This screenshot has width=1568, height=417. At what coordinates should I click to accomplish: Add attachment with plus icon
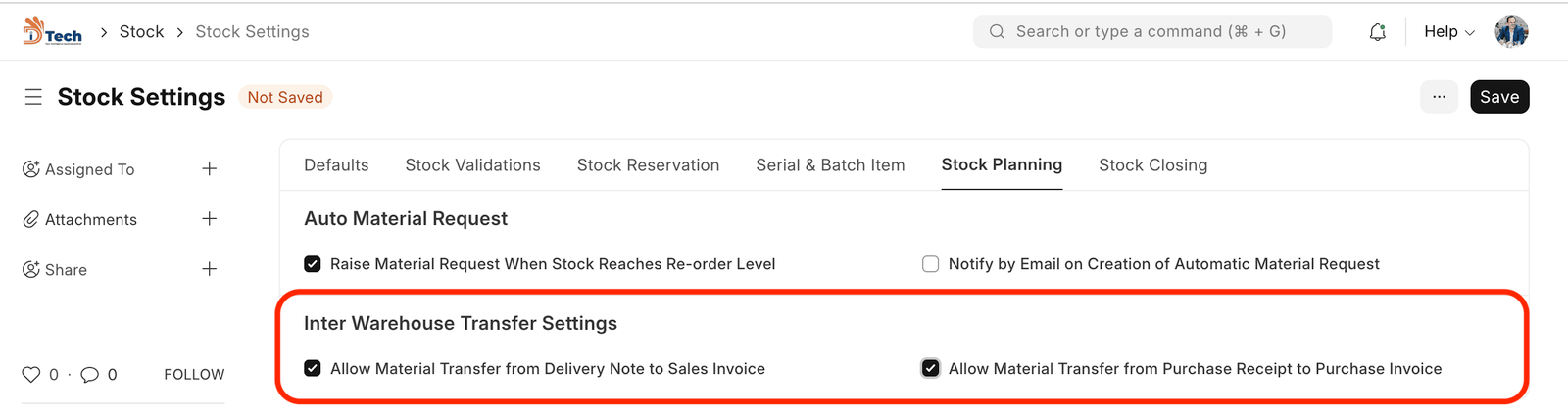[x=209, y=219]
